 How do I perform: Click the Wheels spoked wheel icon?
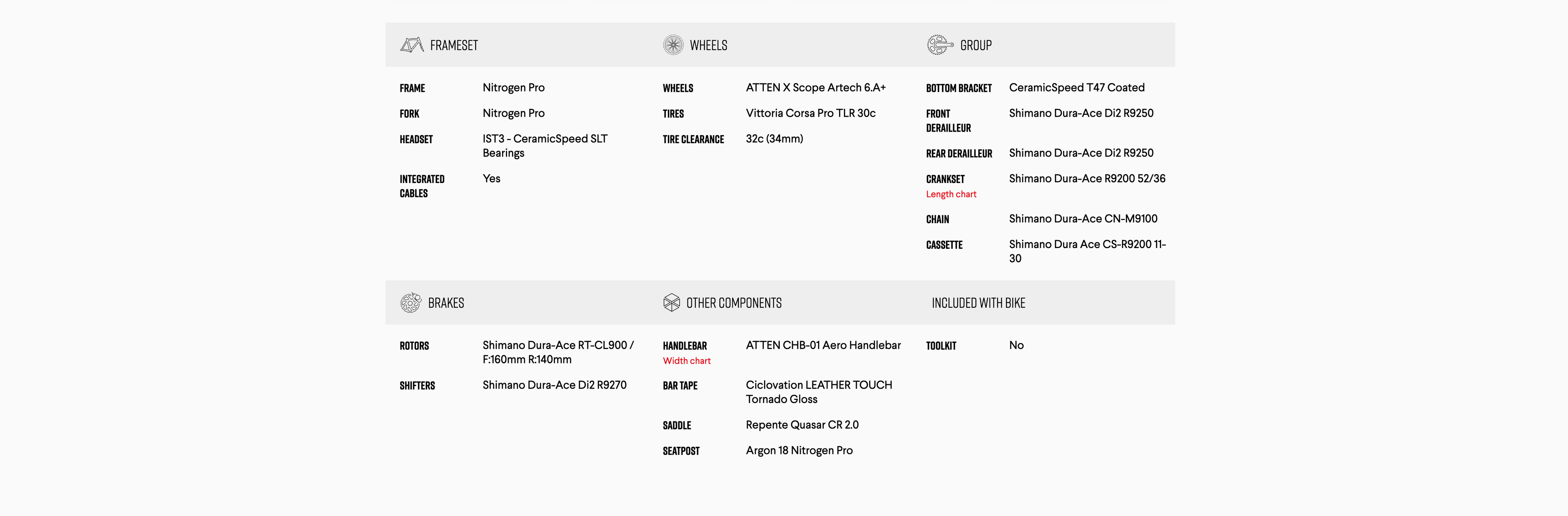[673, 45]
